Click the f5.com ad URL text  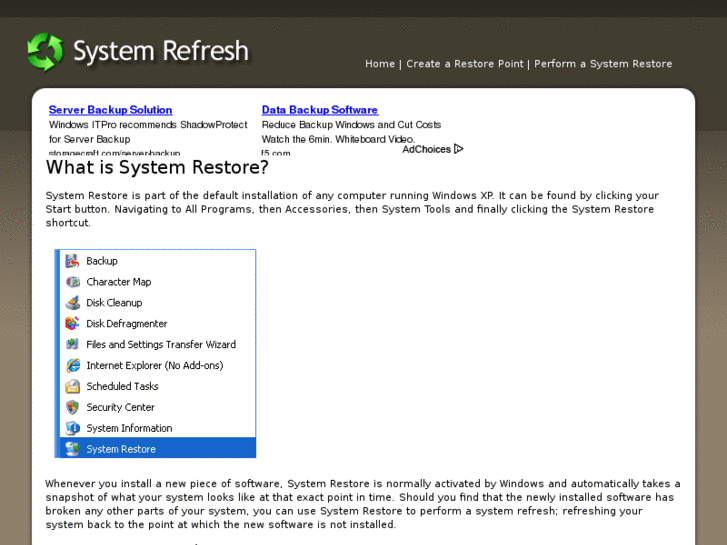coord(276,152)
